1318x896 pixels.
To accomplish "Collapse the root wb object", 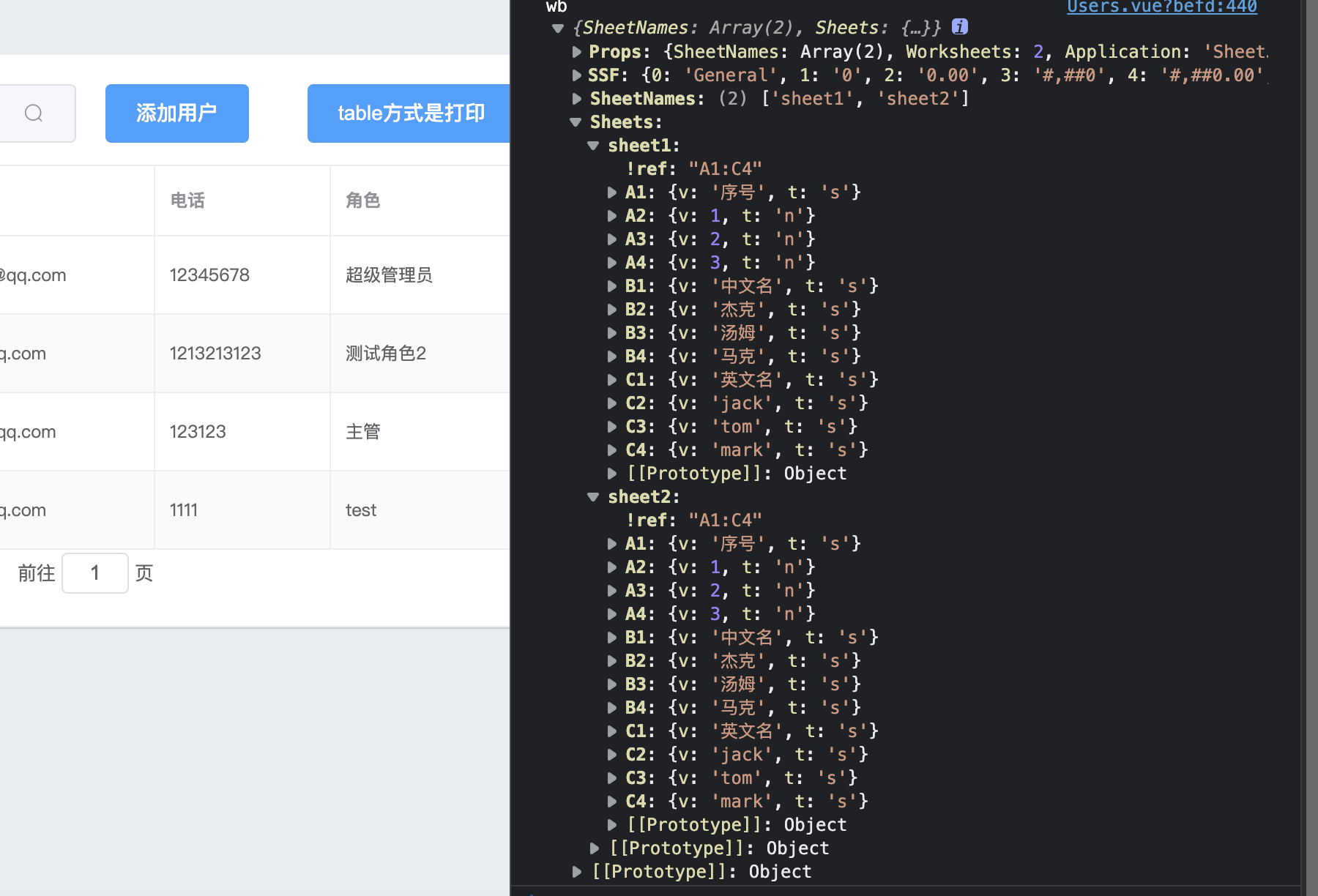I will [x=558, y=29].
